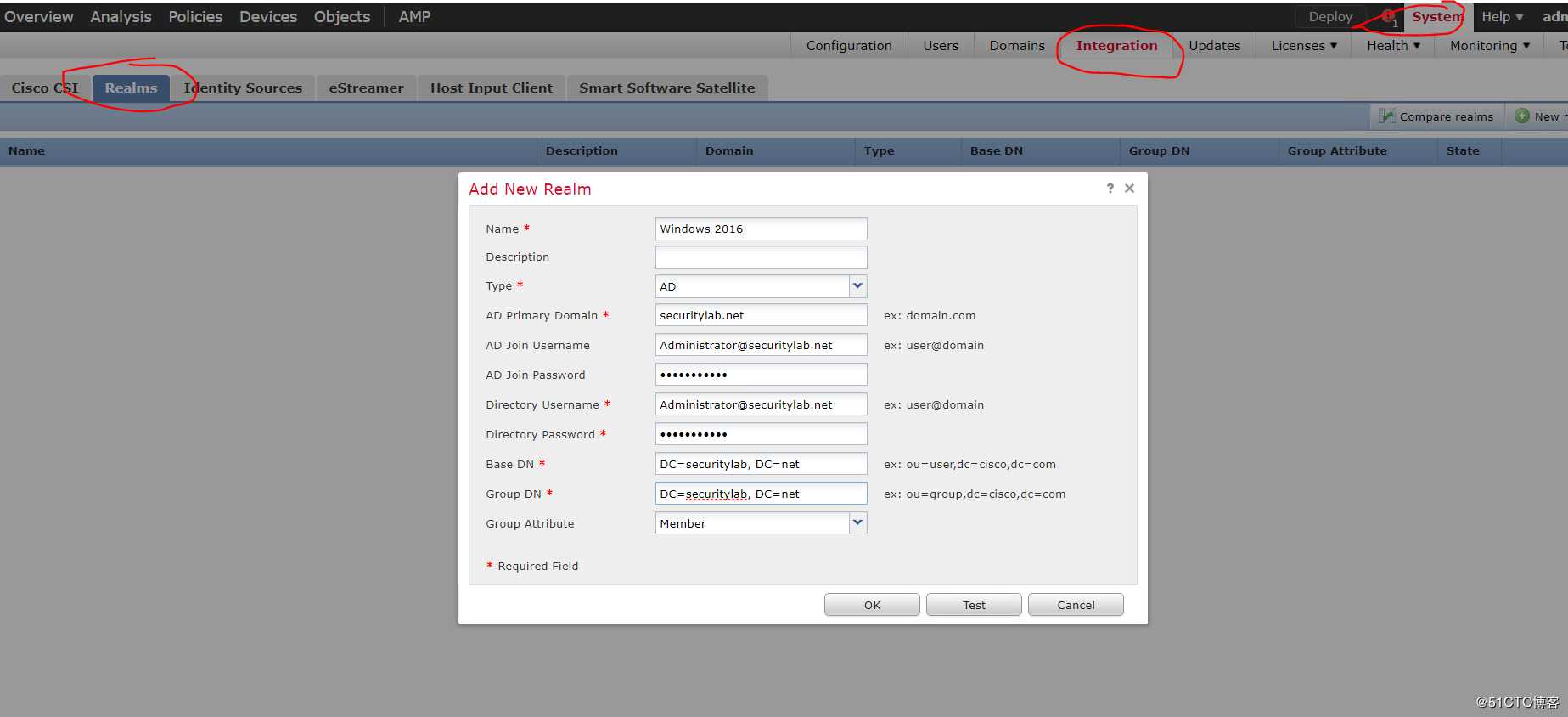The image size is (1568, 717).
Task: Open the Help menu
Action: pyautogui.click(x=1502, y=17)
